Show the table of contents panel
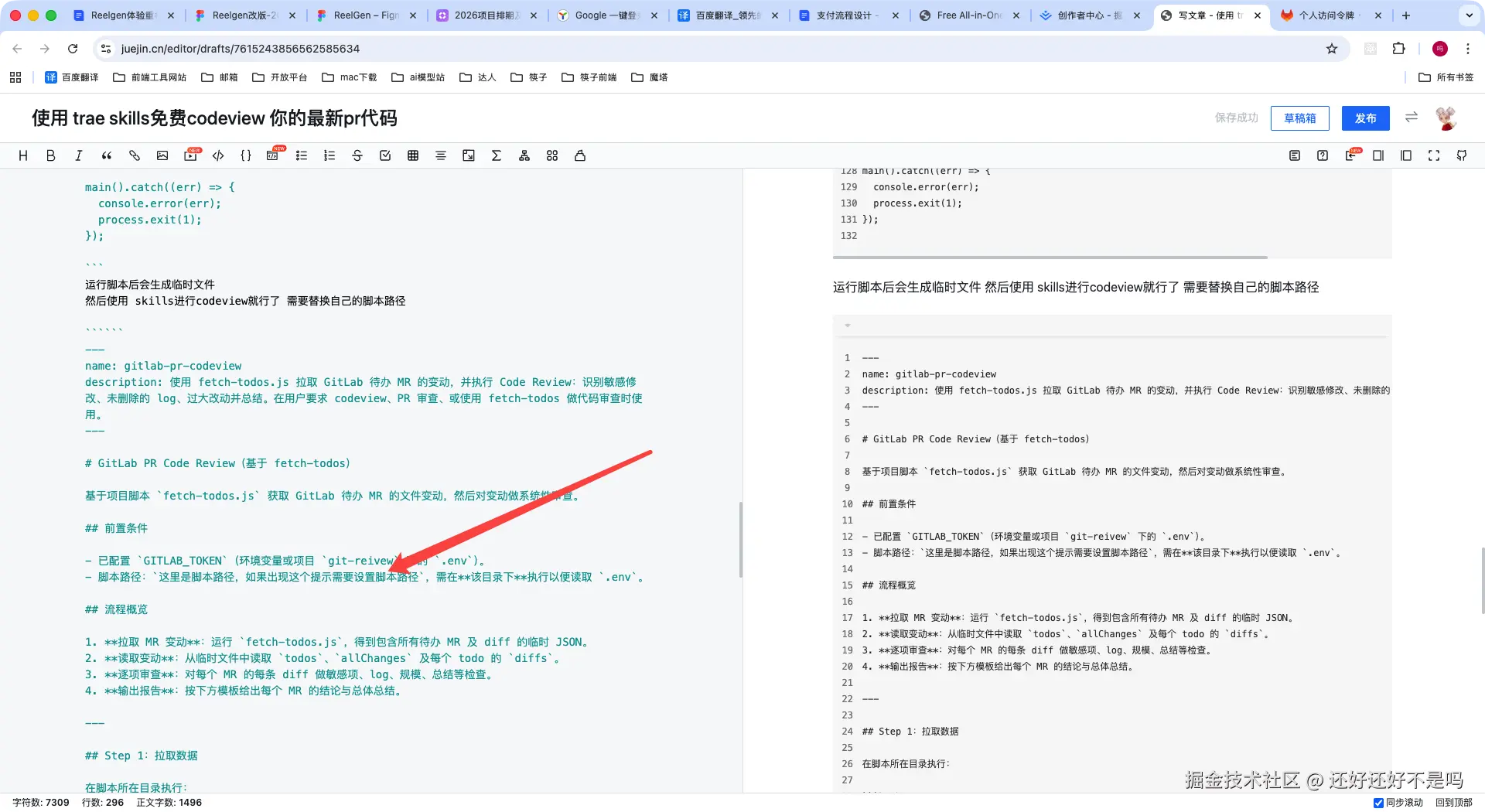The image size is (1485, 812). coord(1295,155)
